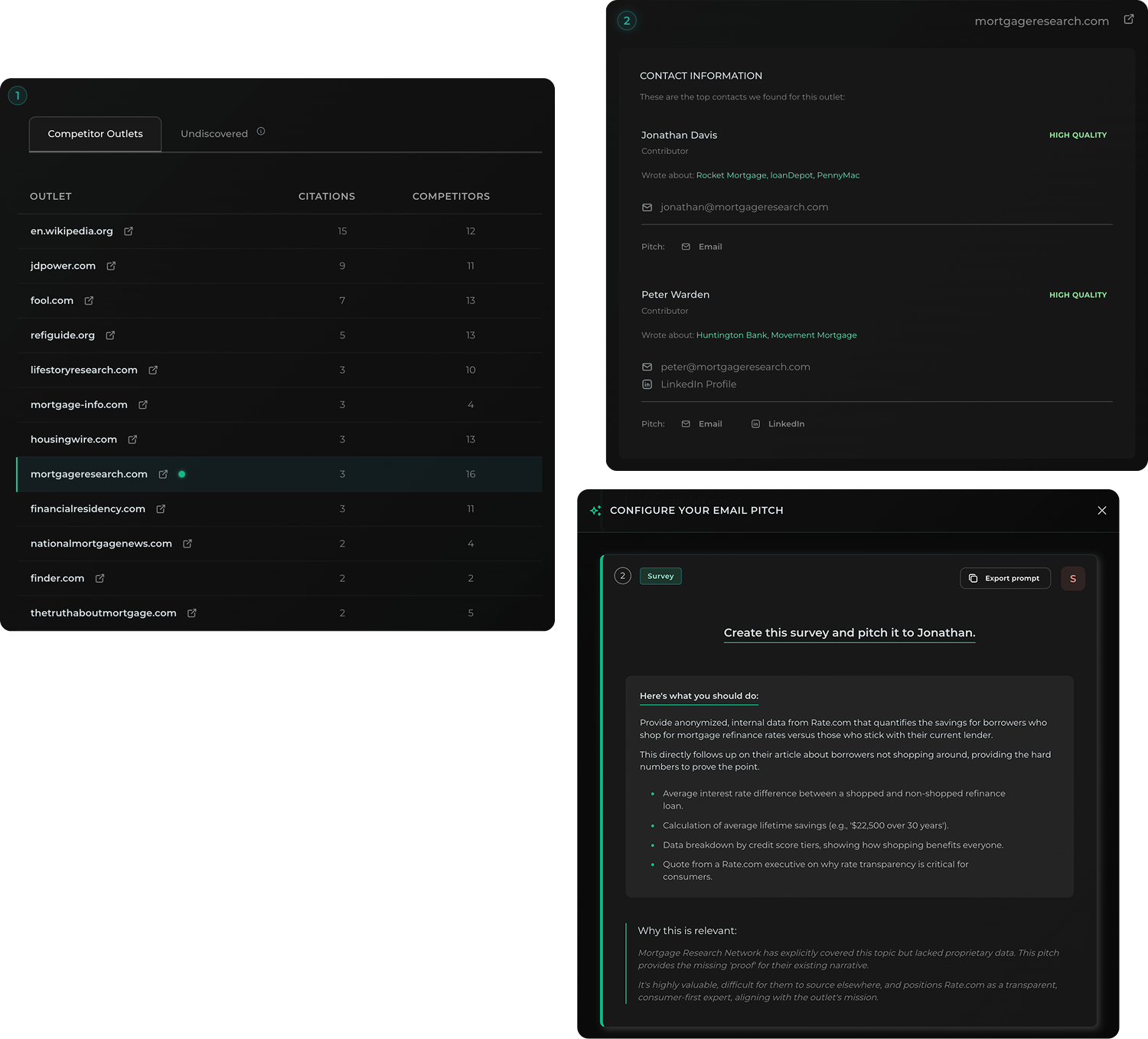Switch to the Undiscovered tab
1148x1039 pixels.
coord(214,133)
